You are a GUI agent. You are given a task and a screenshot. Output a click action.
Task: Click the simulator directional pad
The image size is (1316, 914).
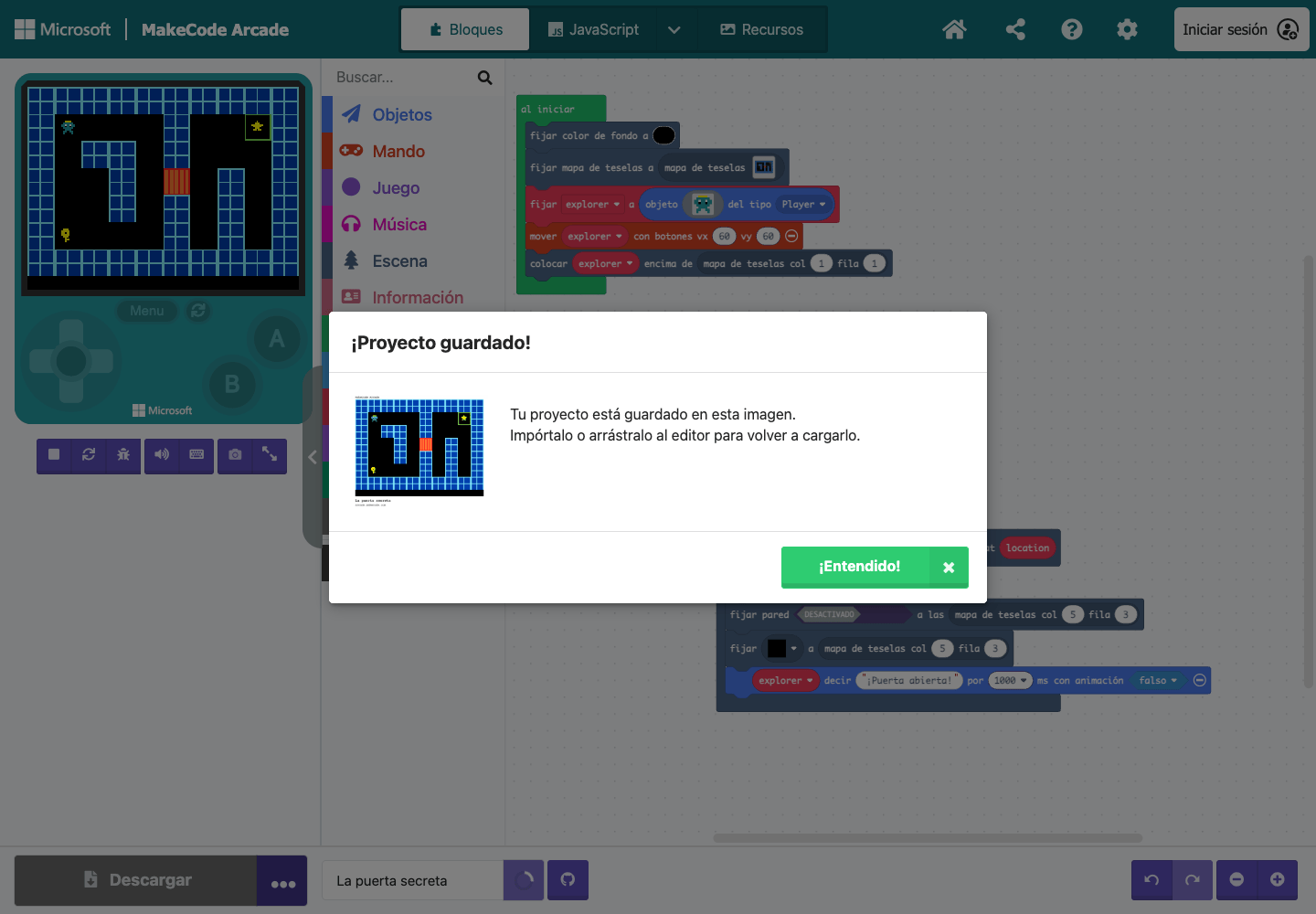[71, 361]
